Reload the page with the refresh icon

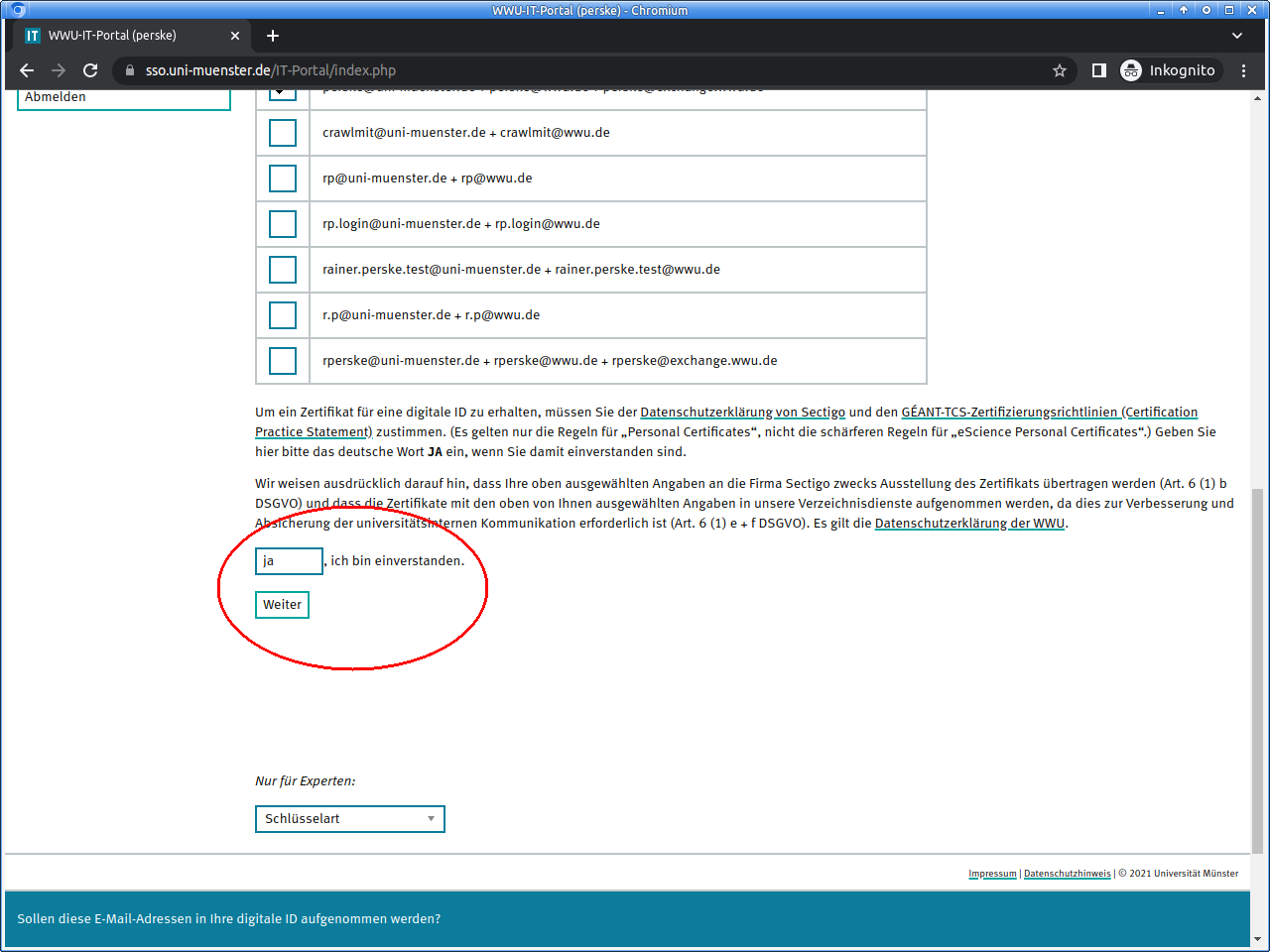point(90,70)
